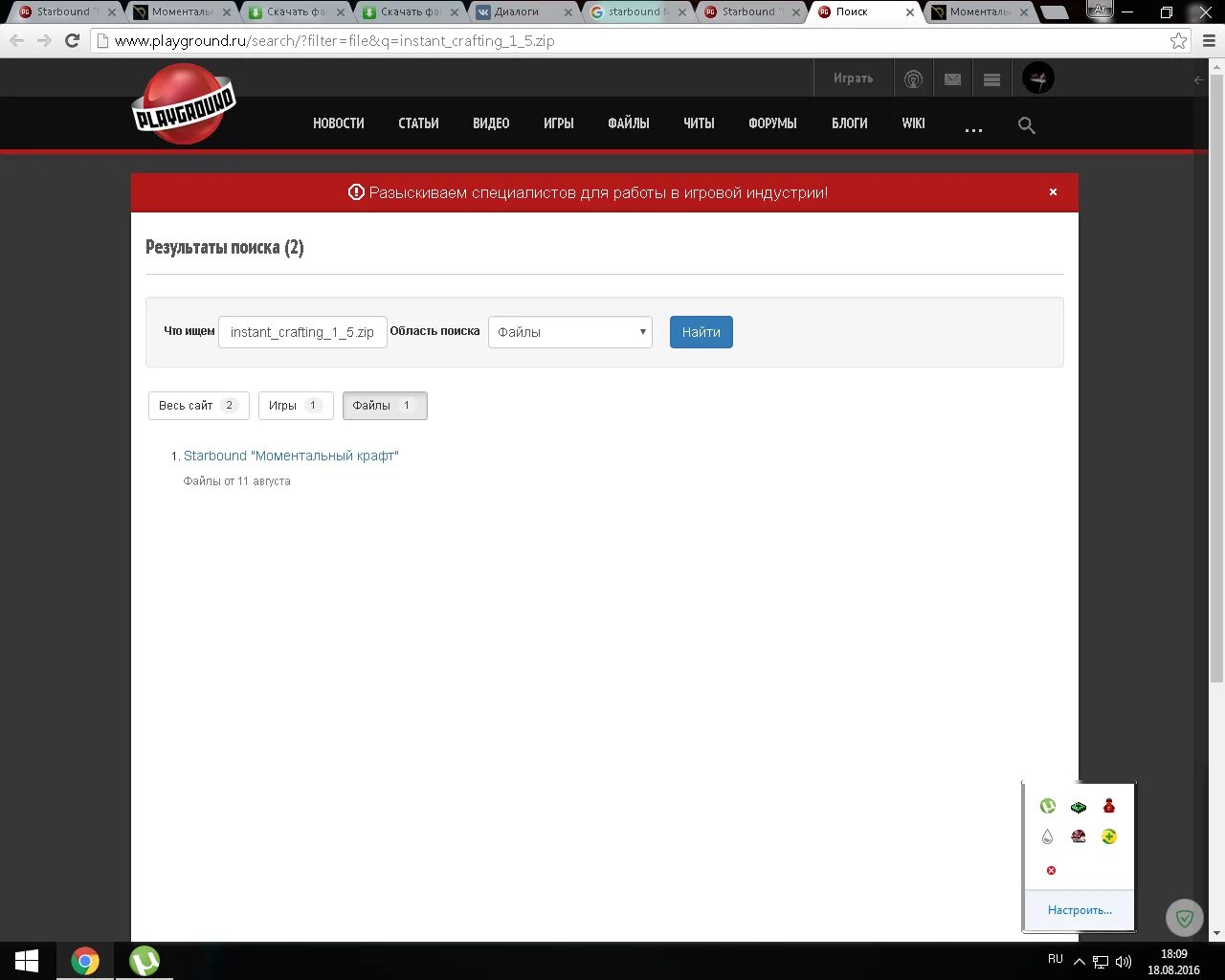Click the search query field with instant_crafting_1_5.zip
This screenshot has height=980, width=1225.
302,332
